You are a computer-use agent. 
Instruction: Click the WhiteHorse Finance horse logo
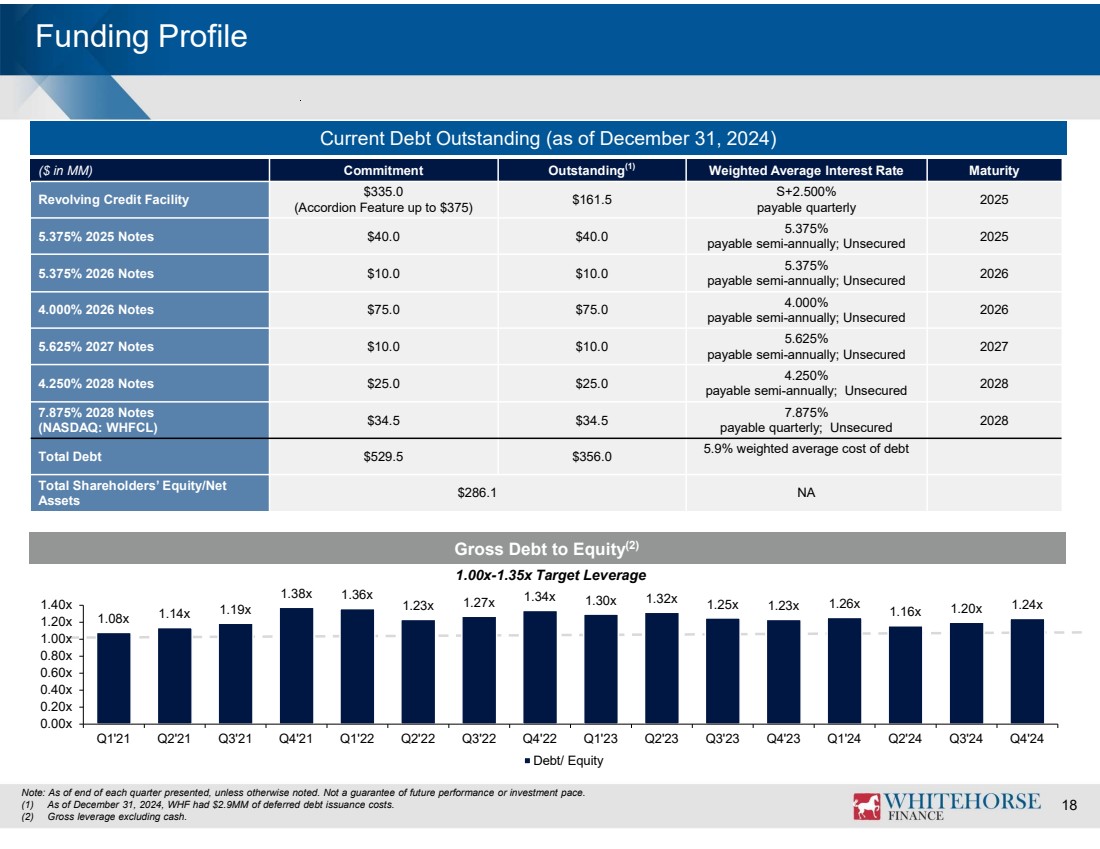pyautogui.click(x=866, y=806)
